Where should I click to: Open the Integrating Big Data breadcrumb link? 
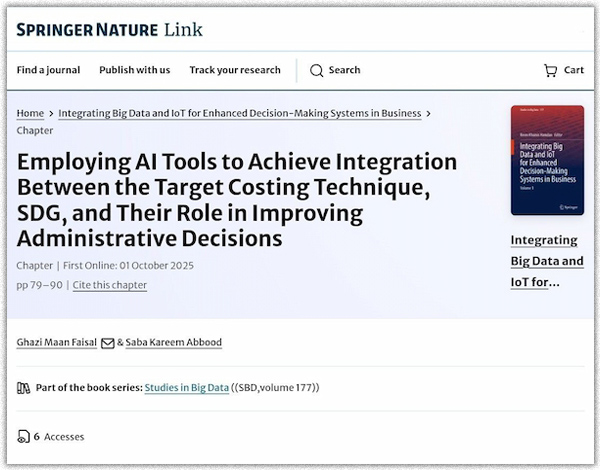coord(239,114)
